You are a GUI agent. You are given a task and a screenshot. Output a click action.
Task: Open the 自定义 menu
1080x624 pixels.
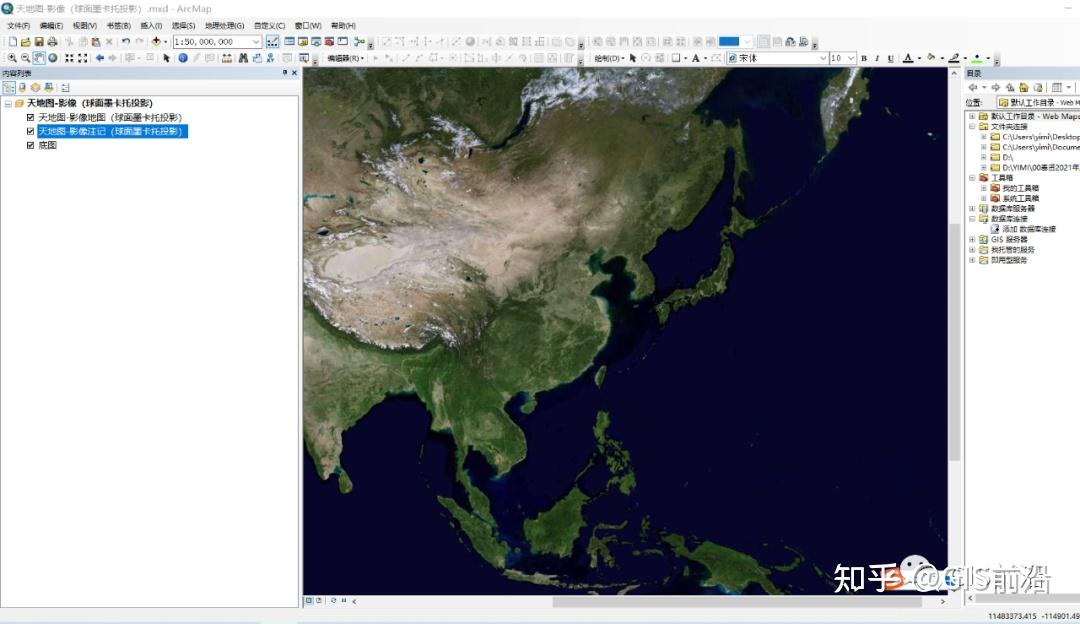point(269,25)
